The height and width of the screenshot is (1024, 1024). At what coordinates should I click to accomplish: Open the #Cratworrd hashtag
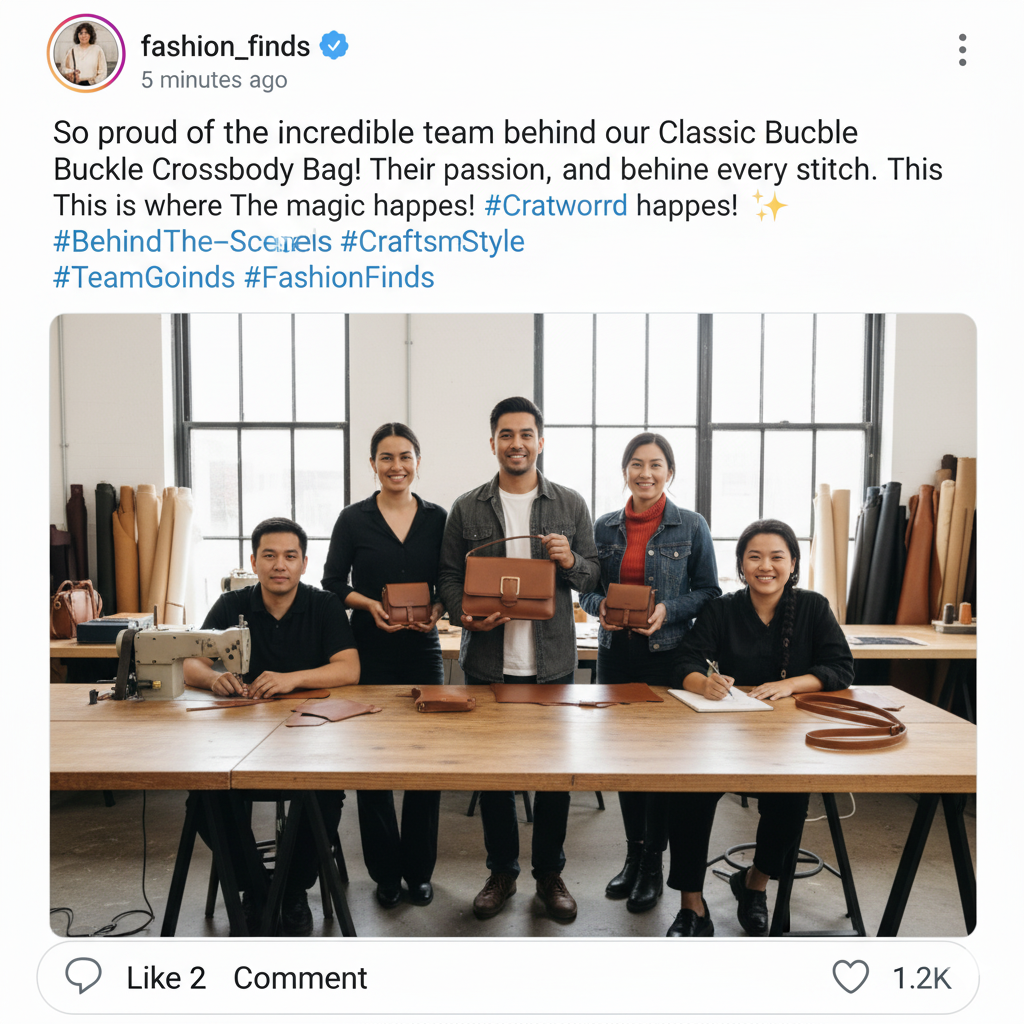[x=556, y=206]
